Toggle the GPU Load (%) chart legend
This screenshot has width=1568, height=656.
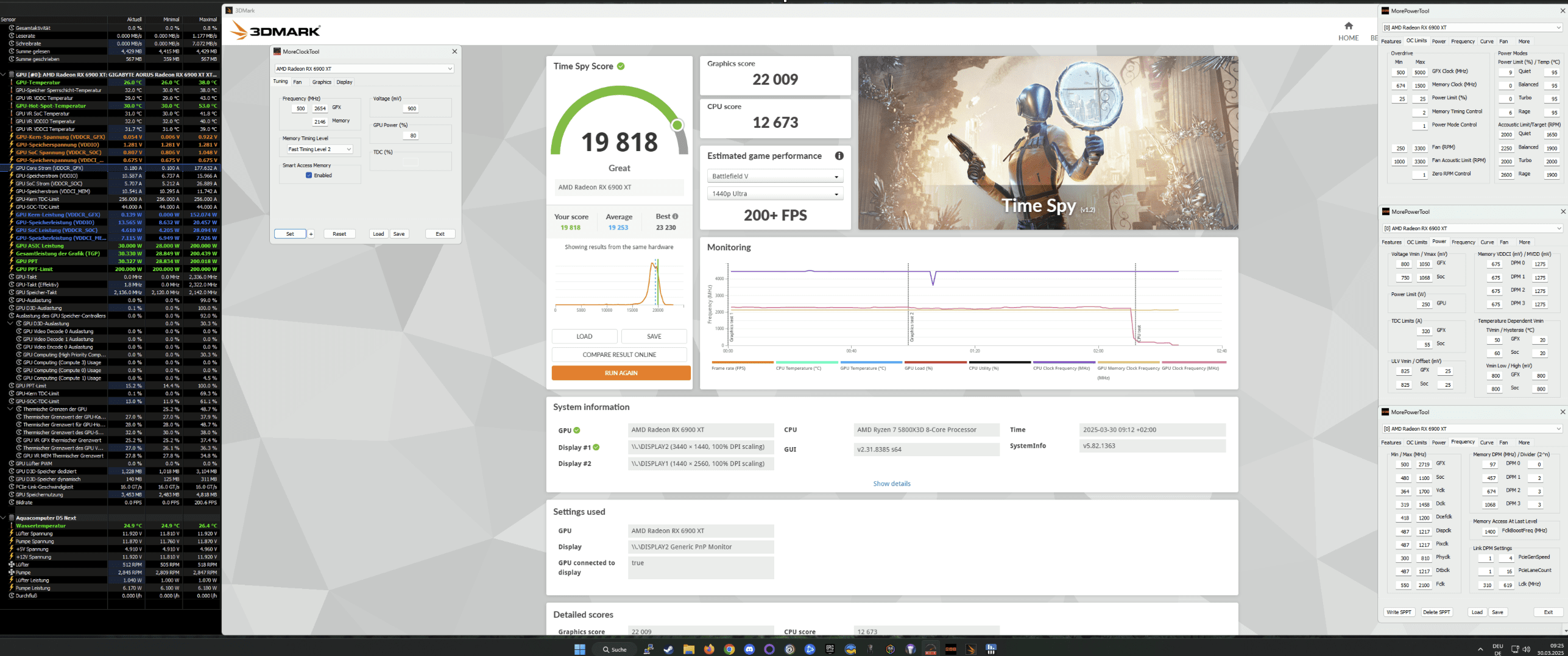pyautogui.click(x=935, y=365)
